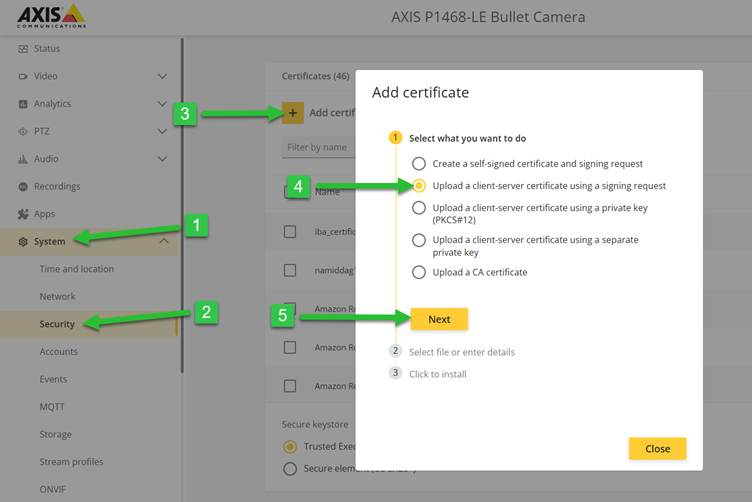Open the Events settings
Image resolution: width=752 pixels, height=502 pixels.
point(53,379)
